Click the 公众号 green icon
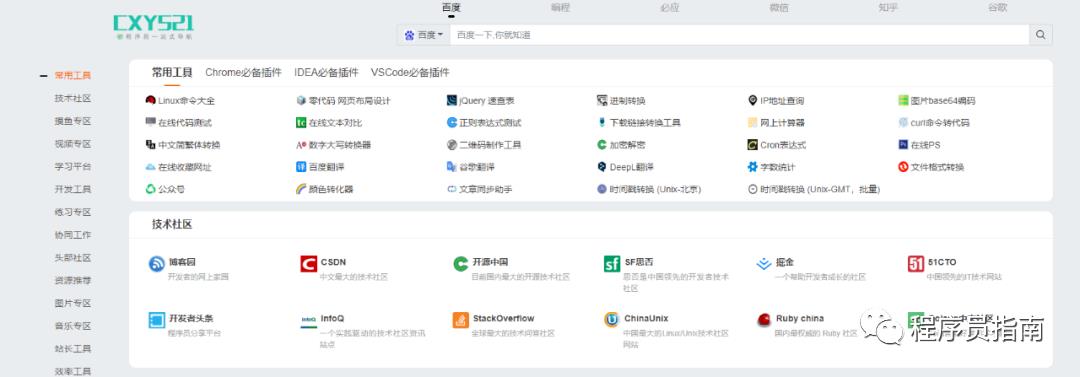1080x377 pixels. pos(150,189)
